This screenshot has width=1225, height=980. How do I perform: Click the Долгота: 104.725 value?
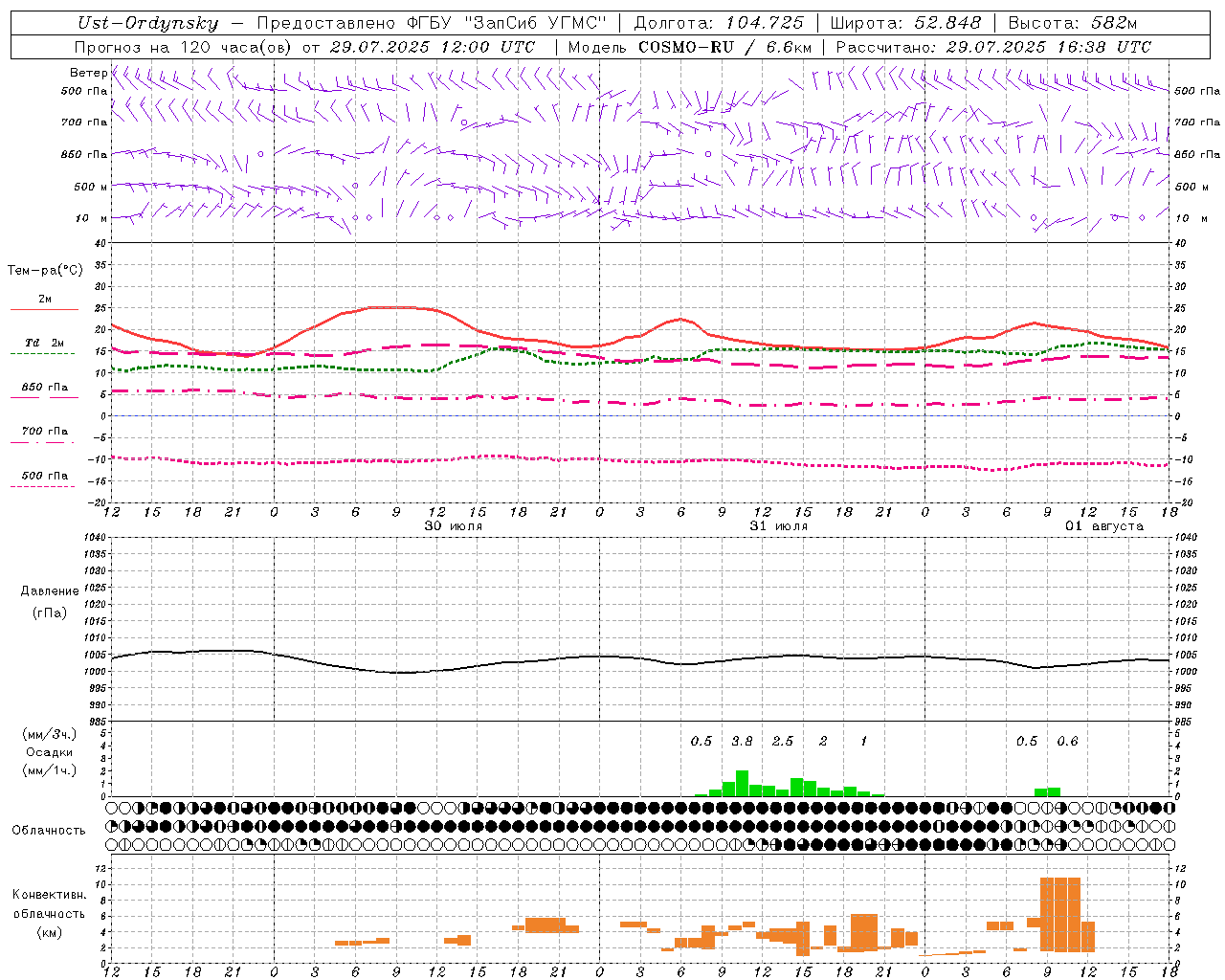coord(719,23)
